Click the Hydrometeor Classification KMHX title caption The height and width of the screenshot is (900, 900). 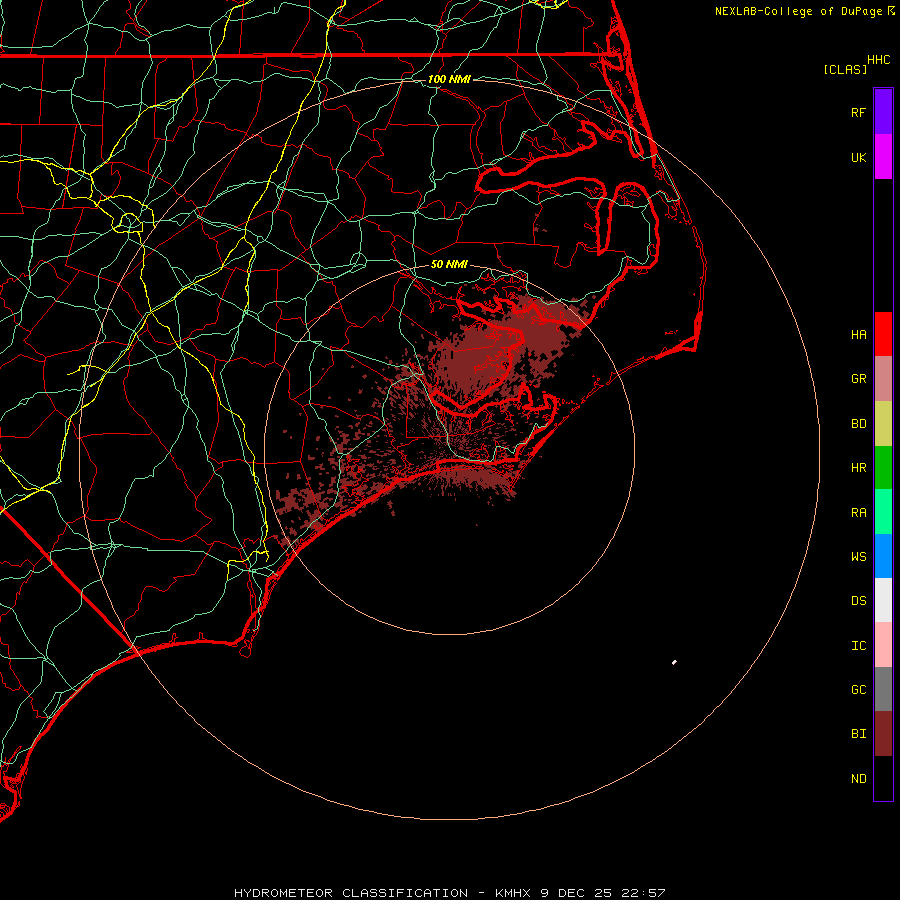point(449,893)
